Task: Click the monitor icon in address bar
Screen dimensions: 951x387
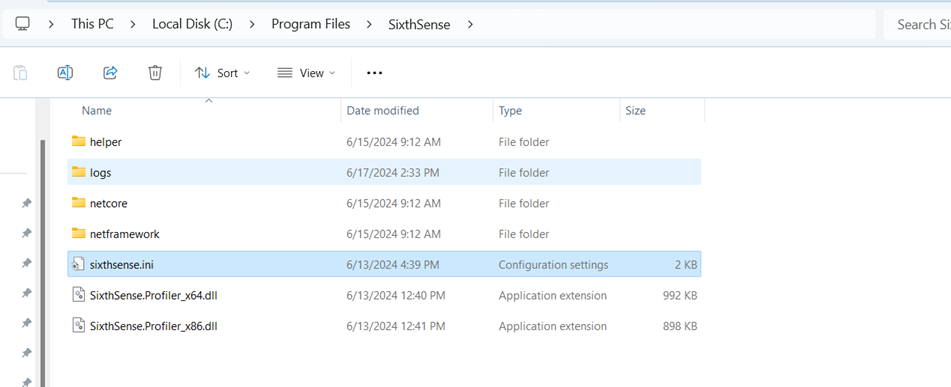Action: 22,24
